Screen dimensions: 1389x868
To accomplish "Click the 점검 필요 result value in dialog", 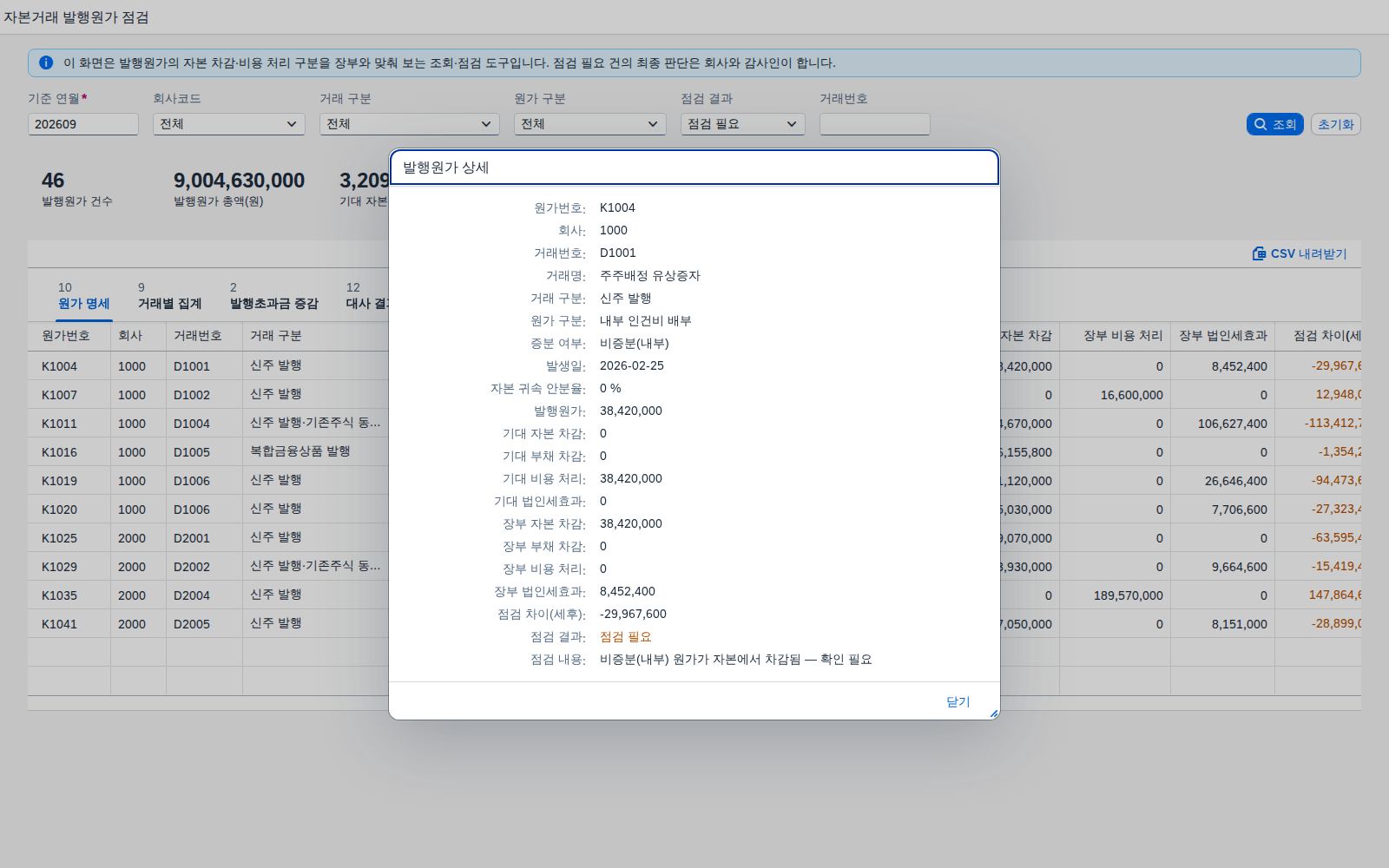I will pos(626,637).
